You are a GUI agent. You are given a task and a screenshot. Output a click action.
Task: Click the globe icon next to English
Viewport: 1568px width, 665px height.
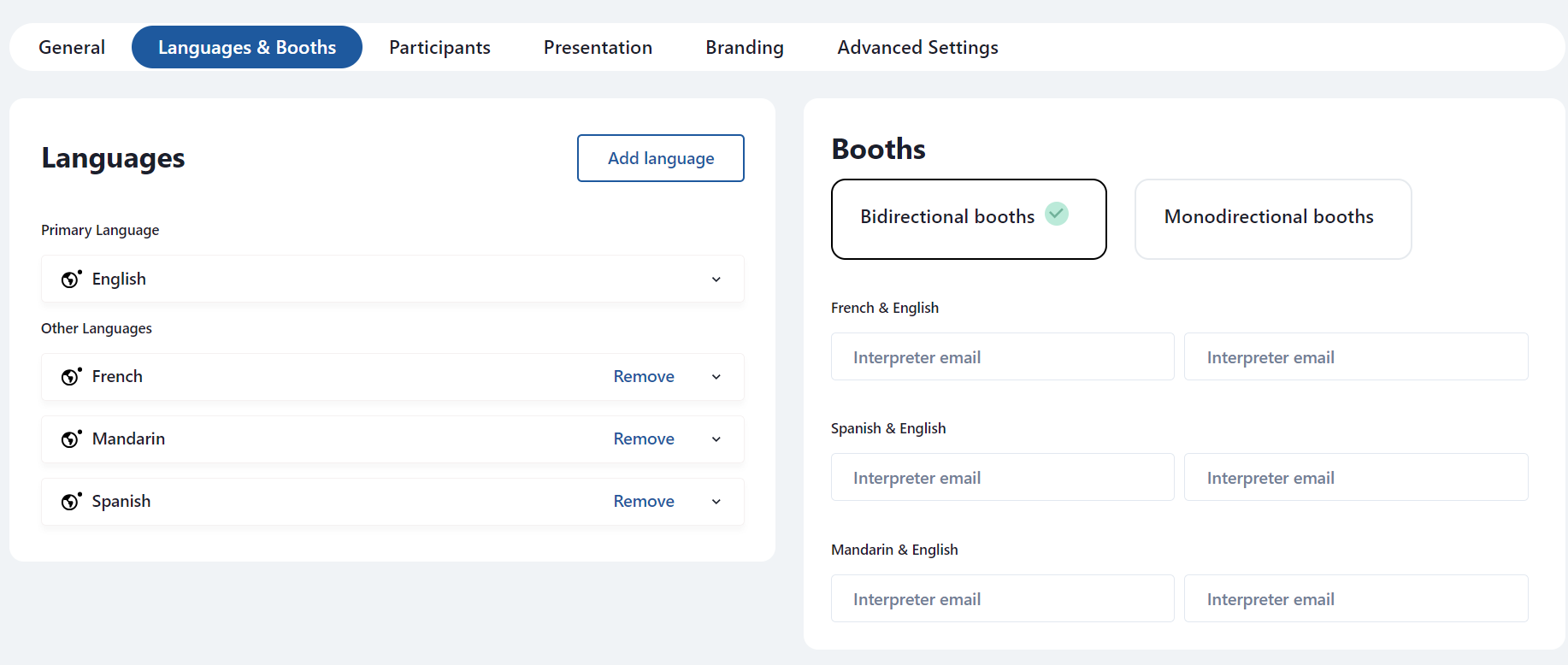tap(71, 279)
